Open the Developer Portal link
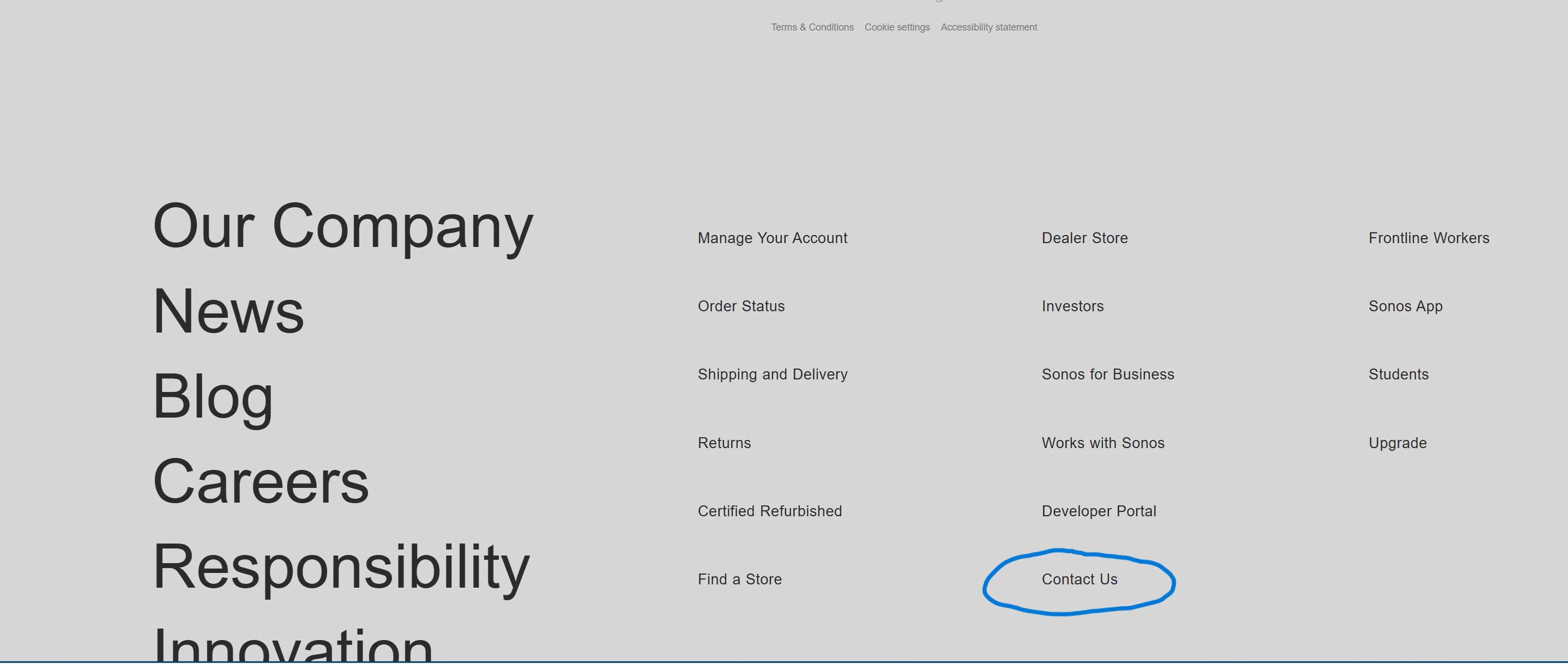 (1098, 511)
